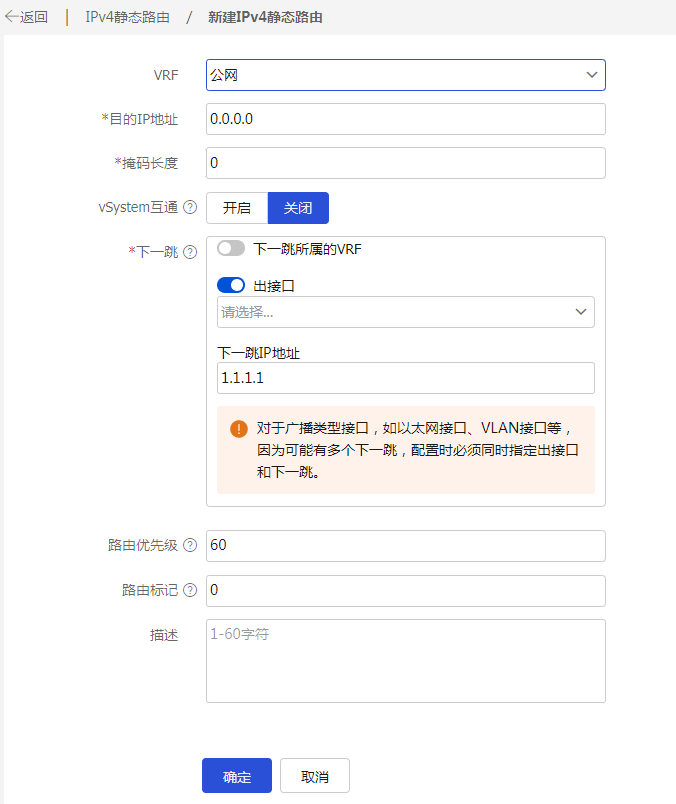Screen dimensions: 676x804
Task: Click help icon beside 路由优先级 label
Action: (x=190, y=546)
